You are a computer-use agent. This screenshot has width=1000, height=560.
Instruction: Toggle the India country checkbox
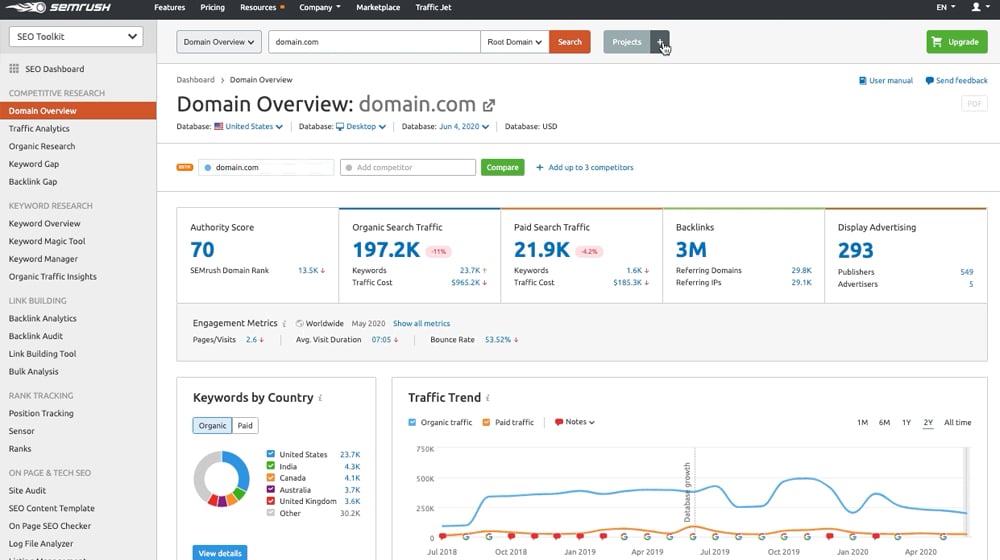270,466
